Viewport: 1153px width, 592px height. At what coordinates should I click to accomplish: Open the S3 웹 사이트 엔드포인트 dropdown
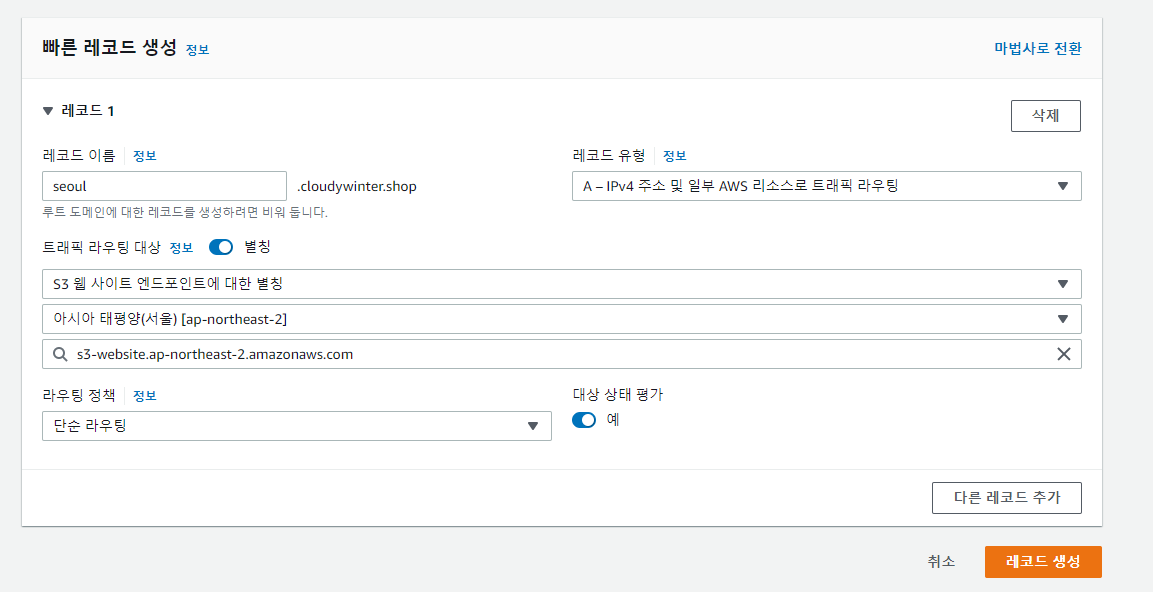tap(562, 284)
